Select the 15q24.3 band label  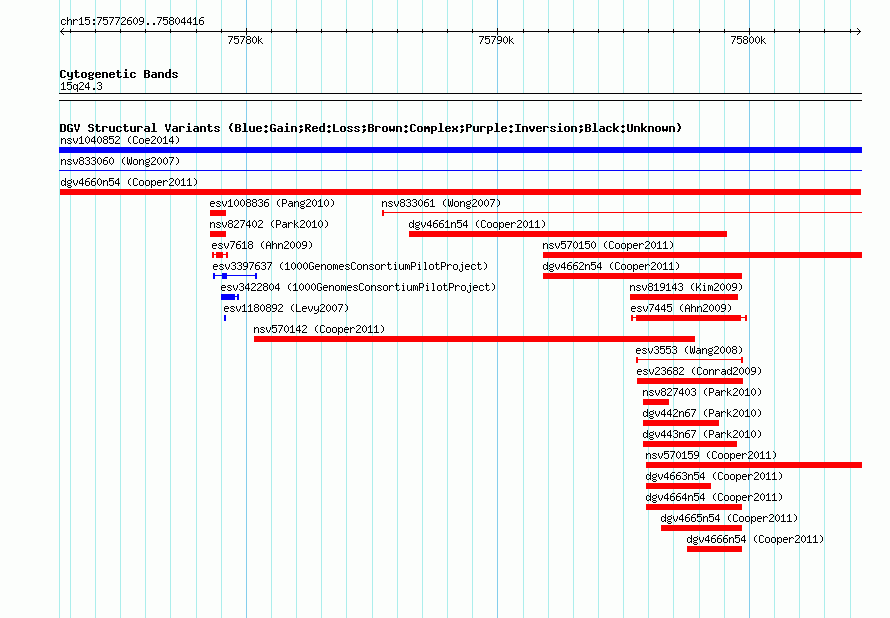(81, 86)
